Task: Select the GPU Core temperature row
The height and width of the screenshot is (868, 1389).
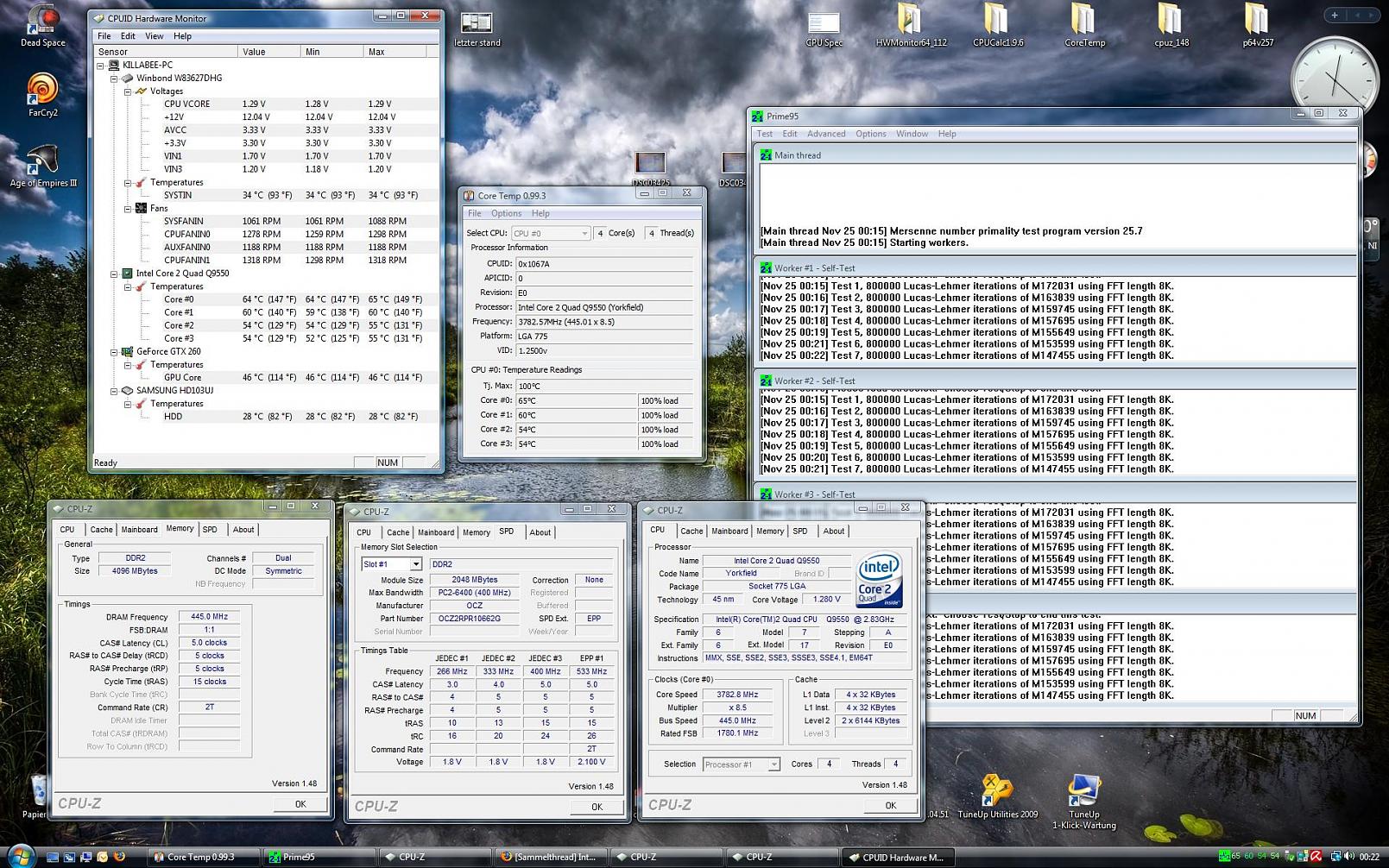Action: 266,377
